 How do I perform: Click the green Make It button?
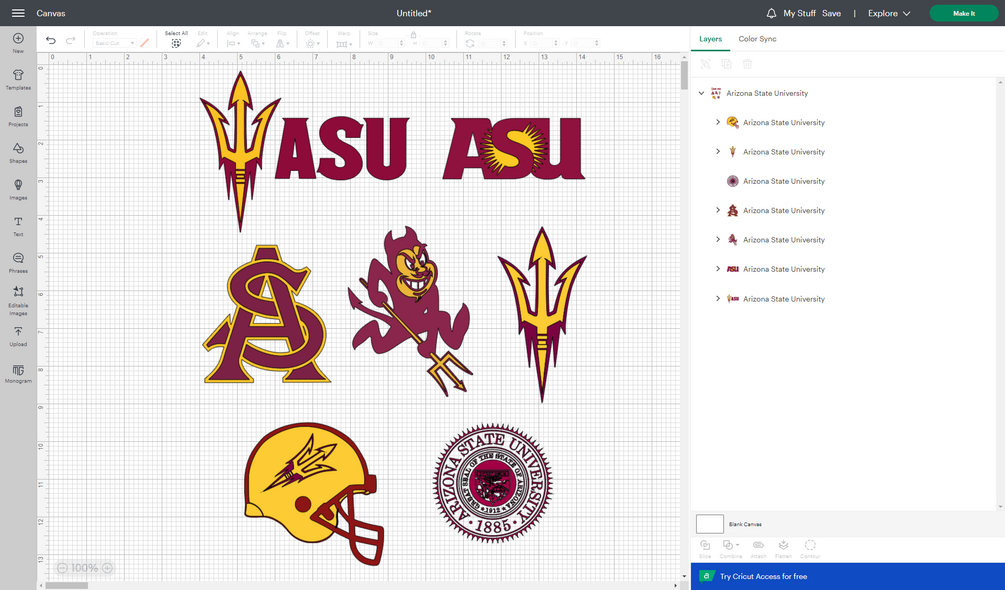click(963, 13)
